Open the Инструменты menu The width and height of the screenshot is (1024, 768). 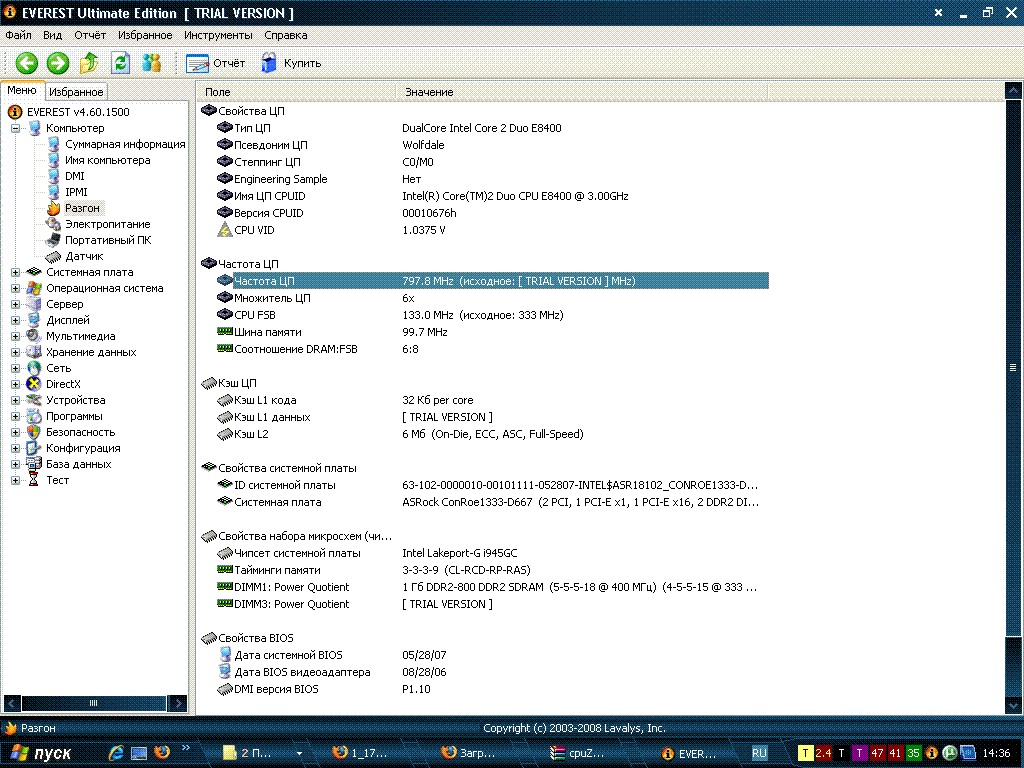coord(218,35)
